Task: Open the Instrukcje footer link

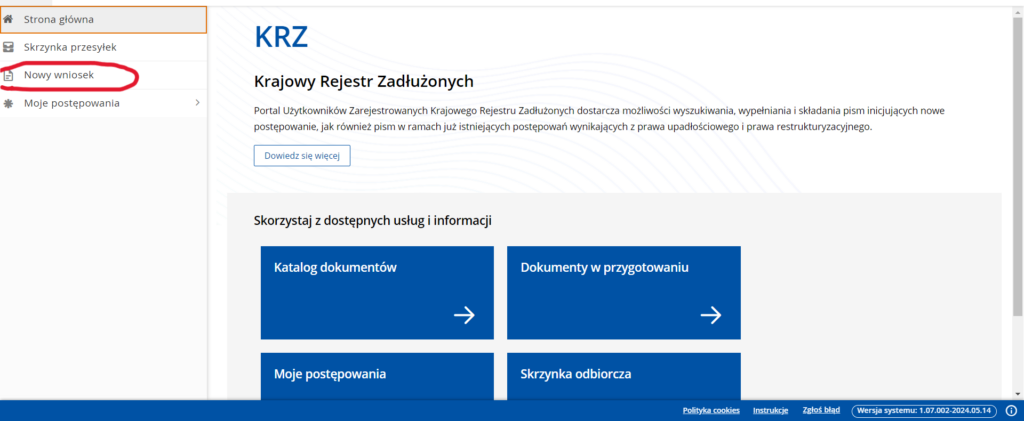Action: [x=770, y=411]
